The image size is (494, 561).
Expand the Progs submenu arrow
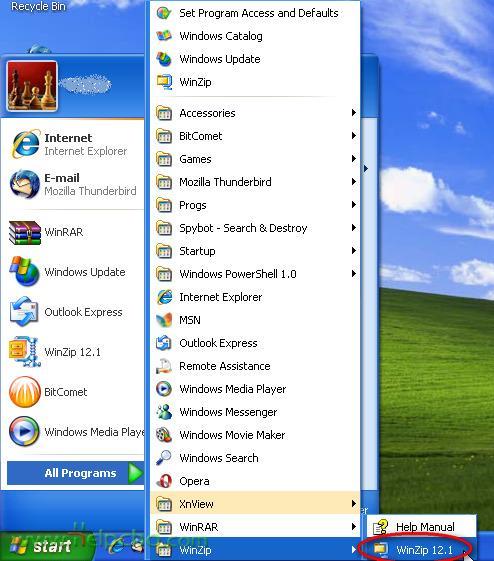point(354,204)
